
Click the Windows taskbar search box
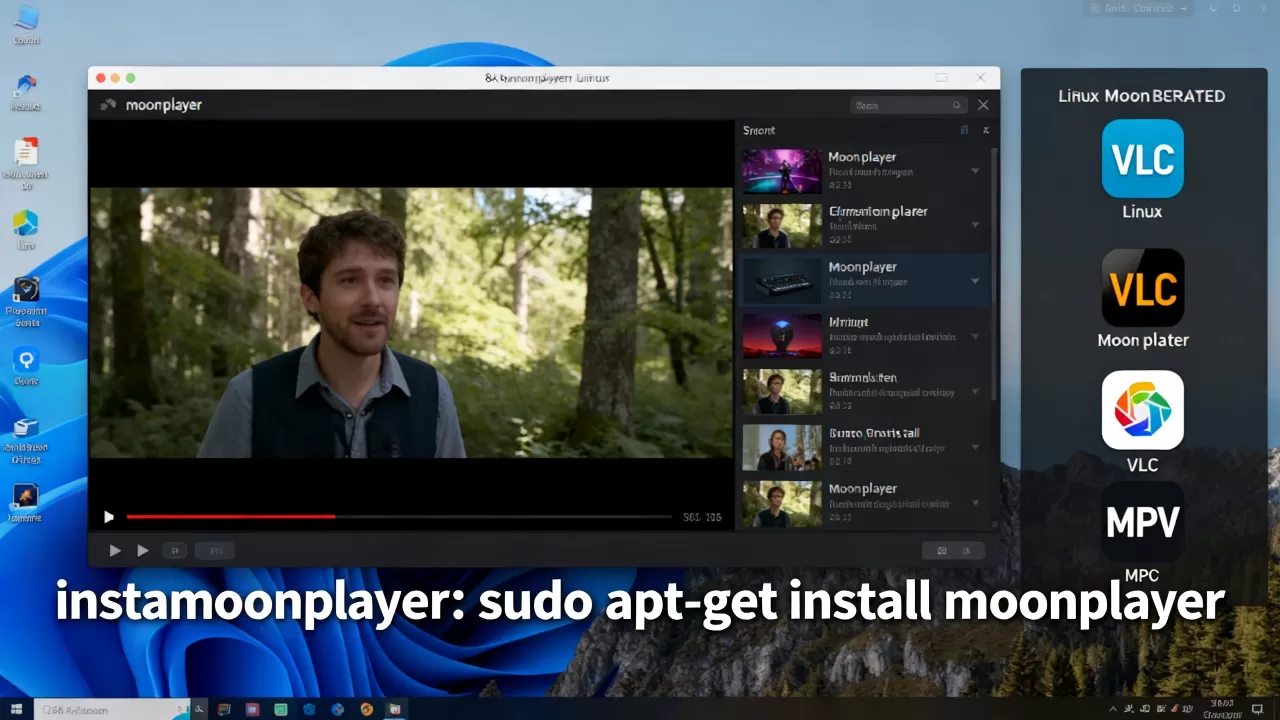[113, 709]
